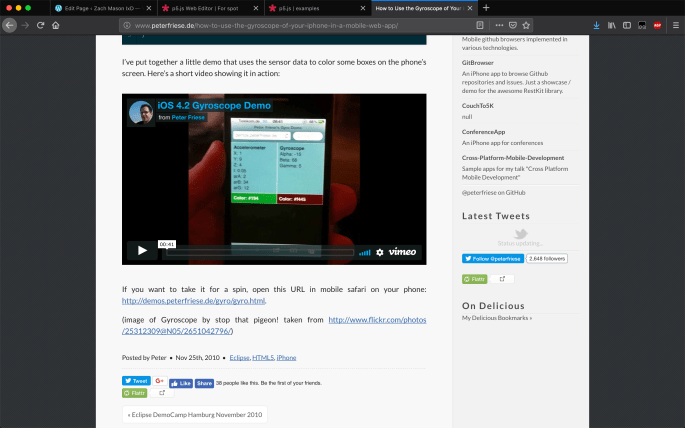Adjust the Vimeo volume bars

364,252
